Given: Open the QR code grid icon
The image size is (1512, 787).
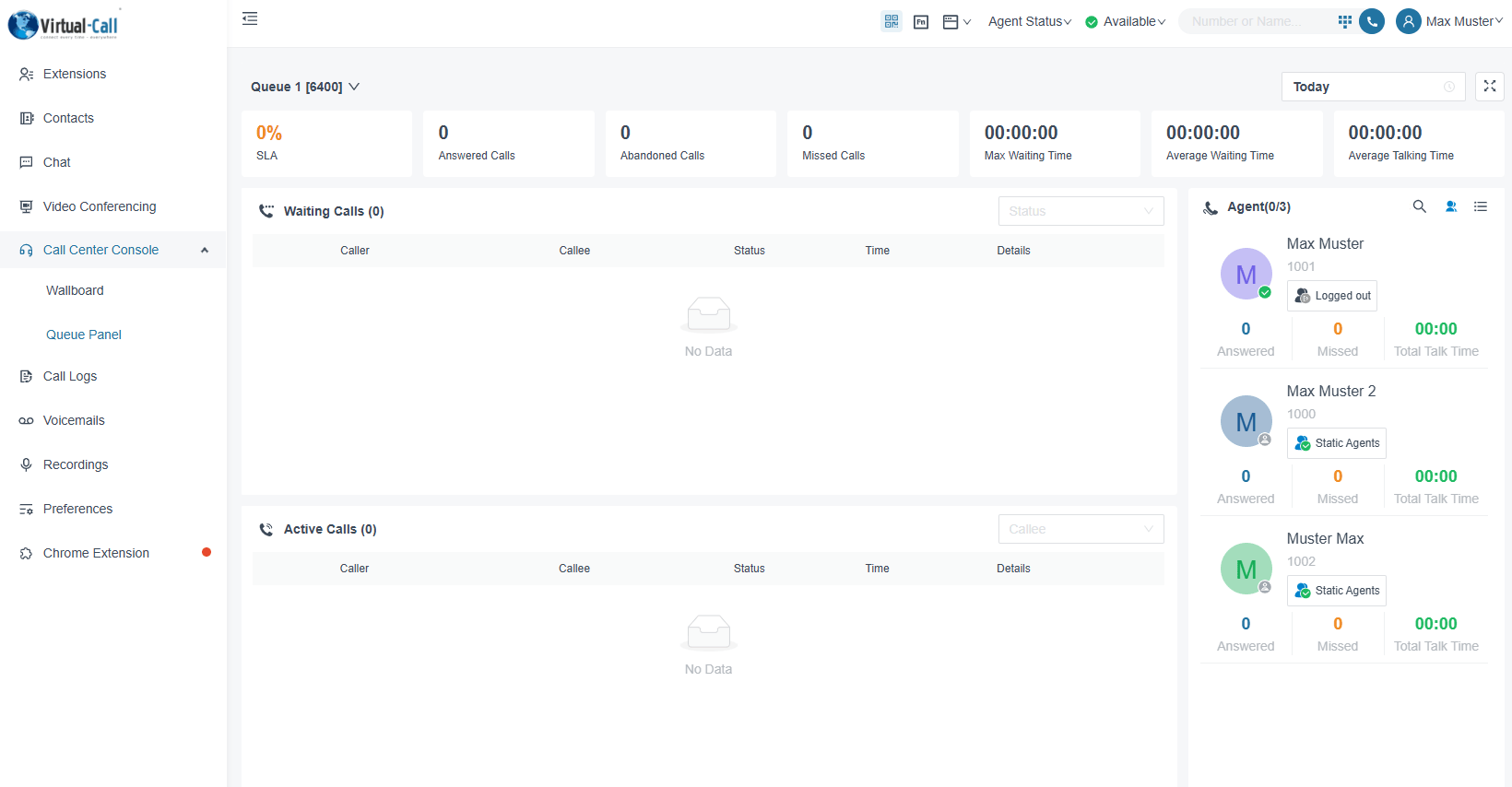Looking at the screenshot, I should point(892,21).
